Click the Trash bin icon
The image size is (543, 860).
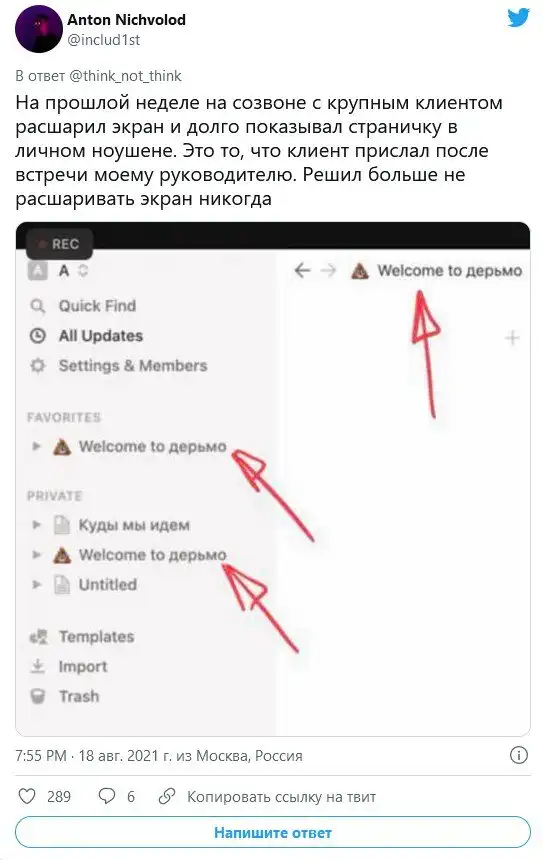pos(37,696)
